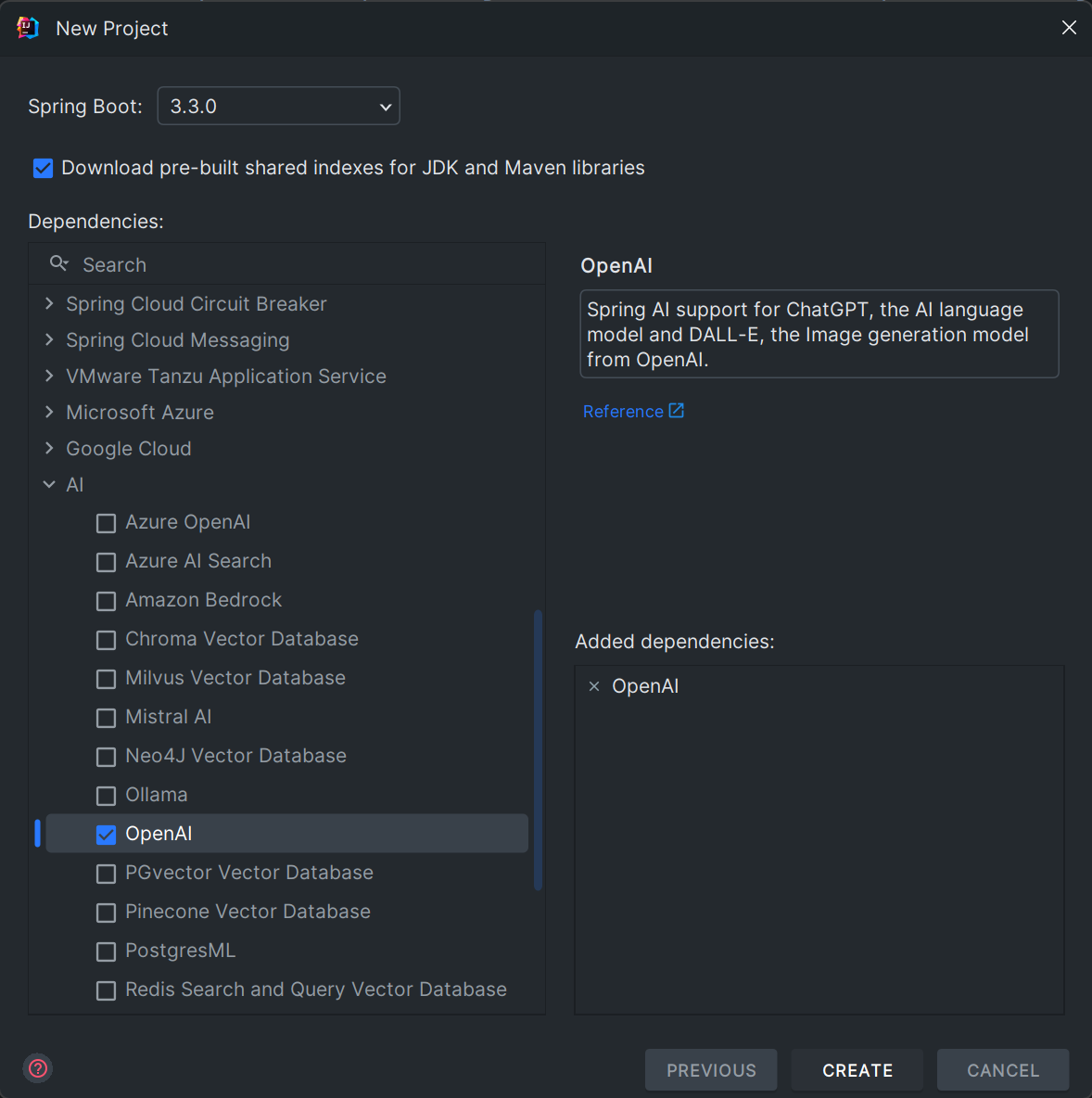The width and height of the screenshot is (1092, 1098).
Task: Check the Mistral AI dependency
Action: (107, 718)
